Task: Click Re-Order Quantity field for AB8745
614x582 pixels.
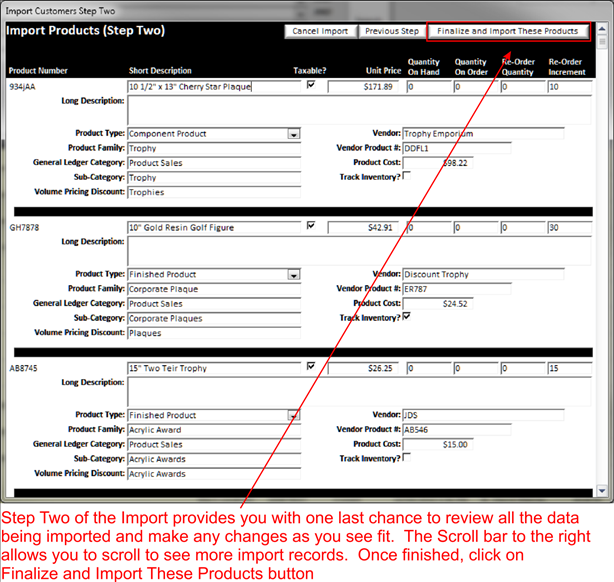Action: [x=523, y=368]
